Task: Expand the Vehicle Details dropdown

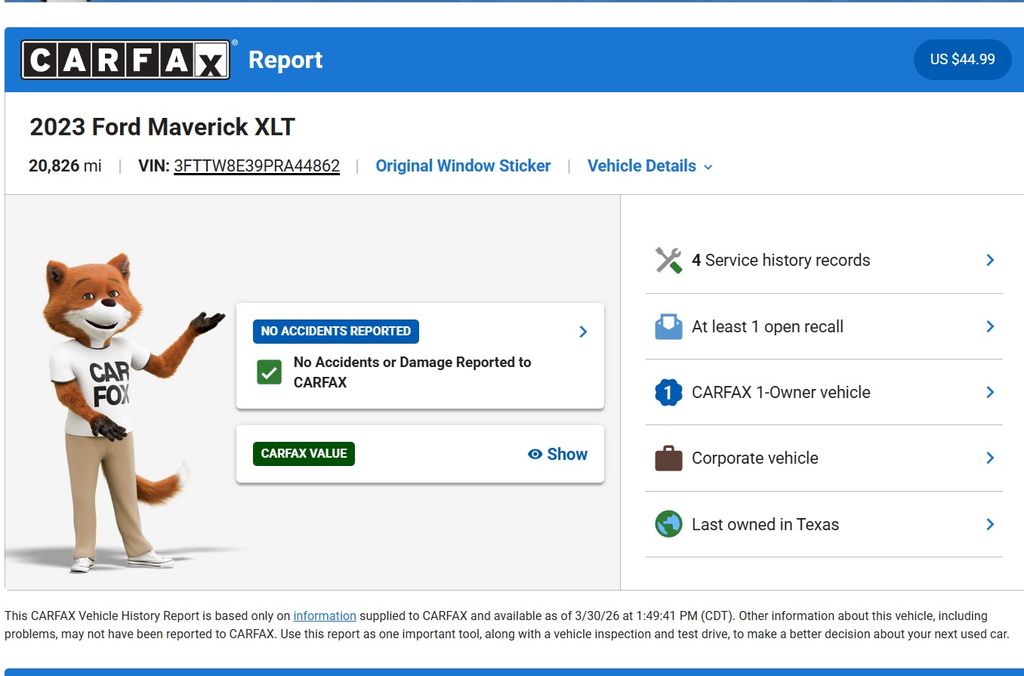Action: coord(649,166)
